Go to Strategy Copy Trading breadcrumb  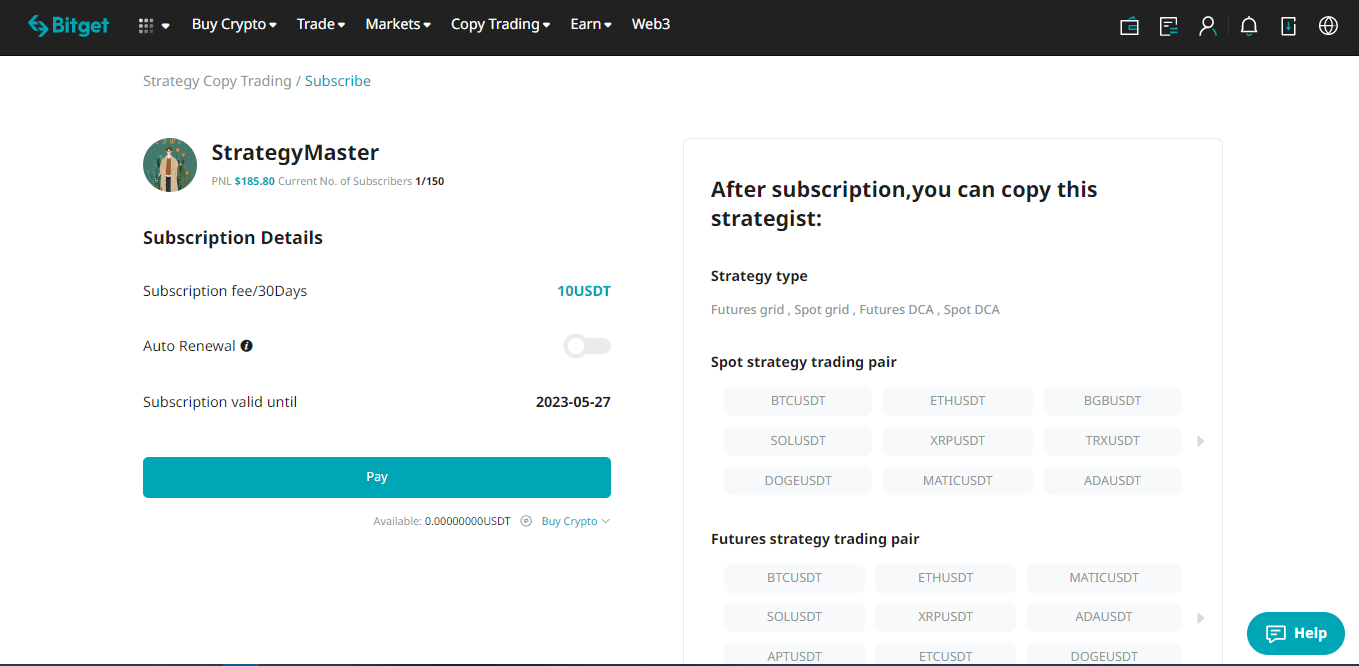pyautogui.click(x=217, y=81)
